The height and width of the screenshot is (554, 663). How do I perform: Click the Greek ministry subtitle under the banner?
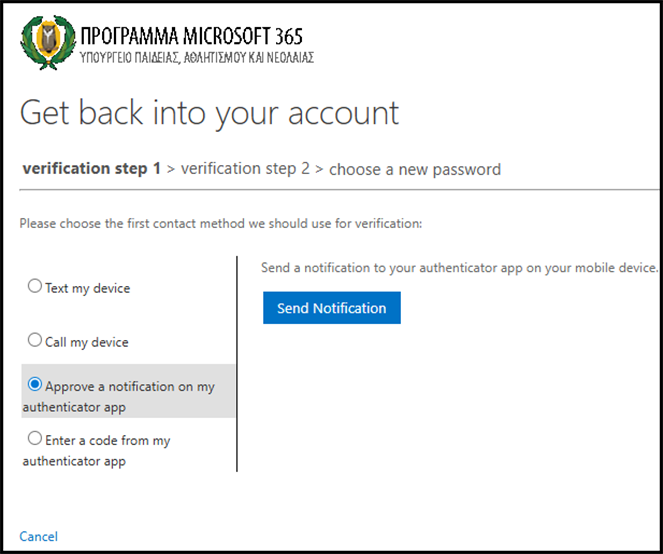pos(196,58)
